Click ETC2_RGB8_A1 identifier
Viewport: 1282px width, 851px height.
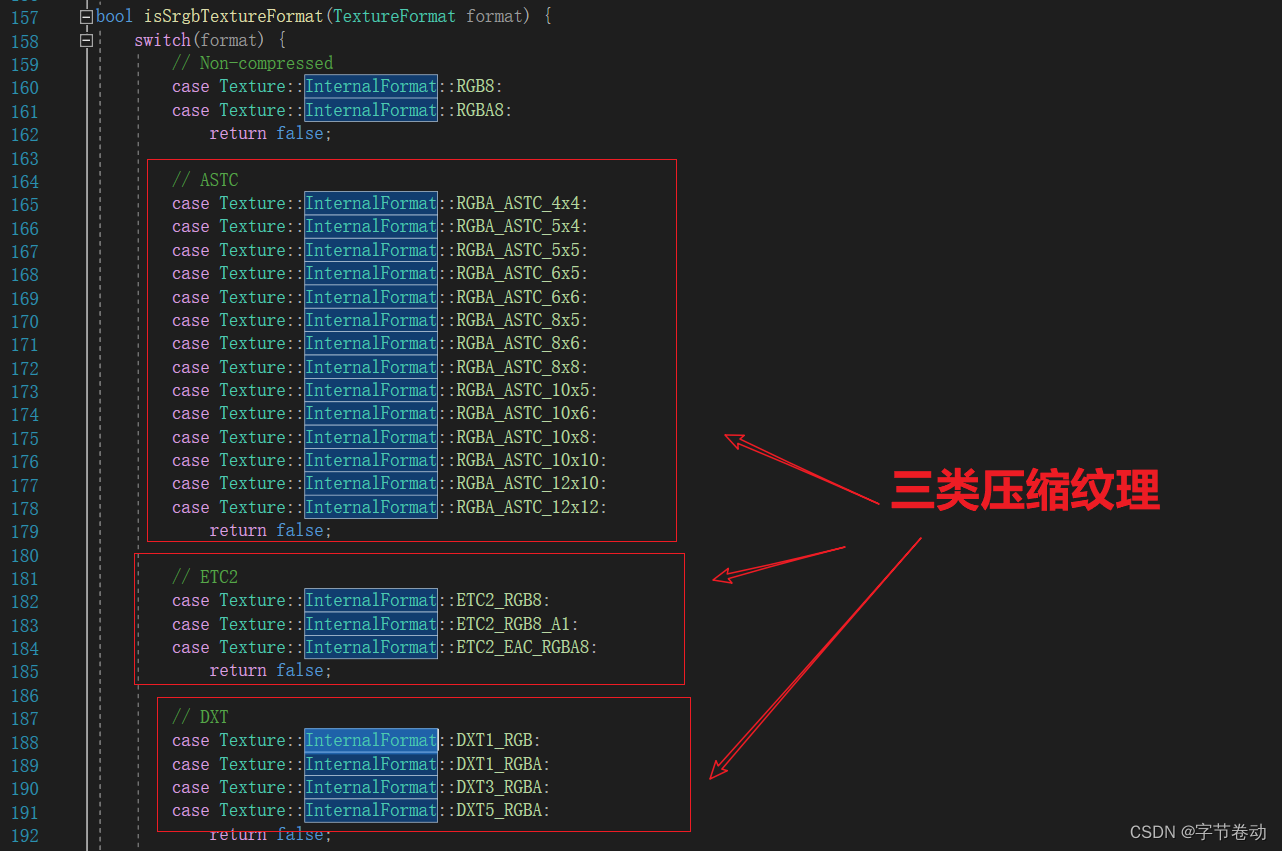point(513,624)
